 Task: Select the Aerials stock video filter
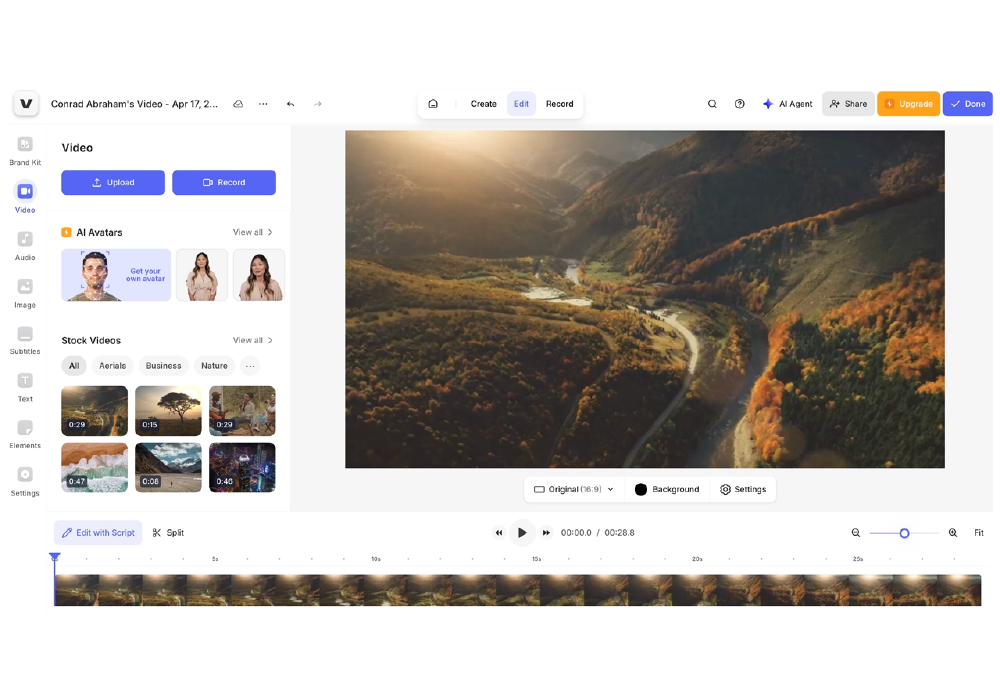coord(112,366)
